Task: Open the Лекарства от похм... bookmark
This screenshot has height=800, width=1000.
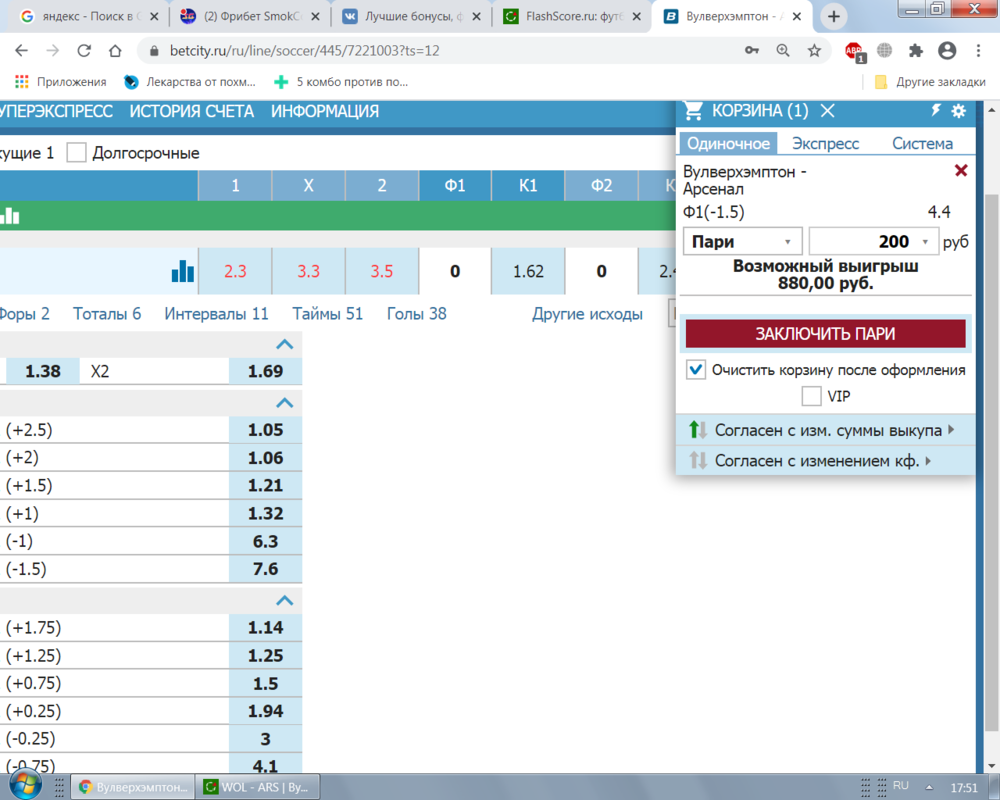Action: [x=189, y=82]
